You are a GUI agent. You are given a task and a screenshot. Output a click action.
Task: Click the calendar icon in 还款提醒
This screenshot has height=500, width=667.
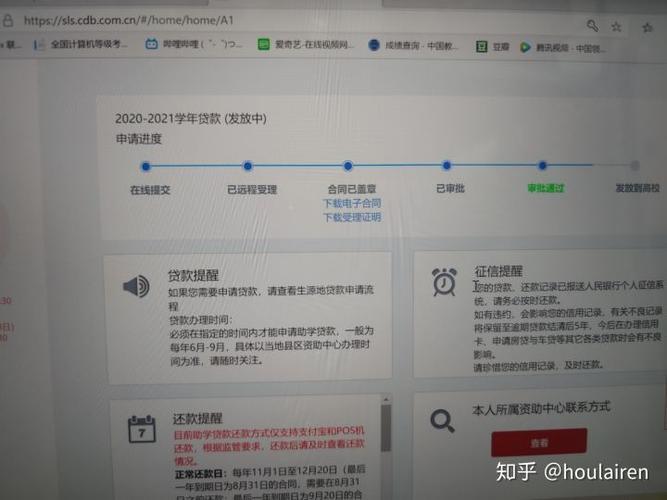(x=142, y=429)
